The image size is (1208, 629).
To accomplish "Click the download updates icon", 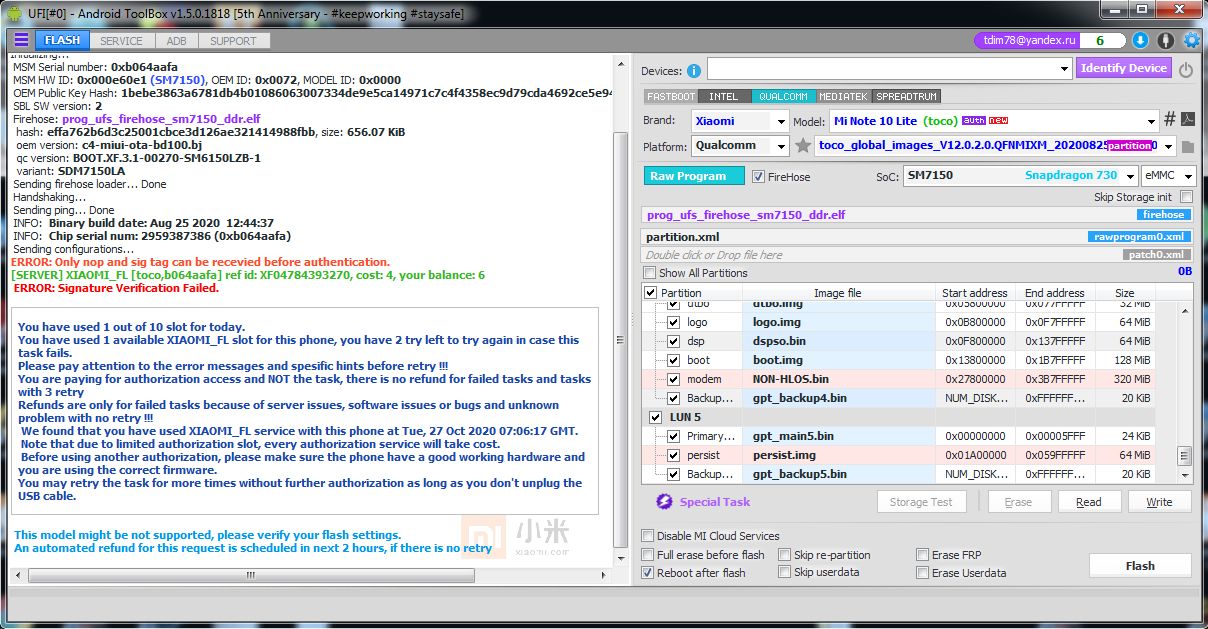I will [x=1141, y=40].
